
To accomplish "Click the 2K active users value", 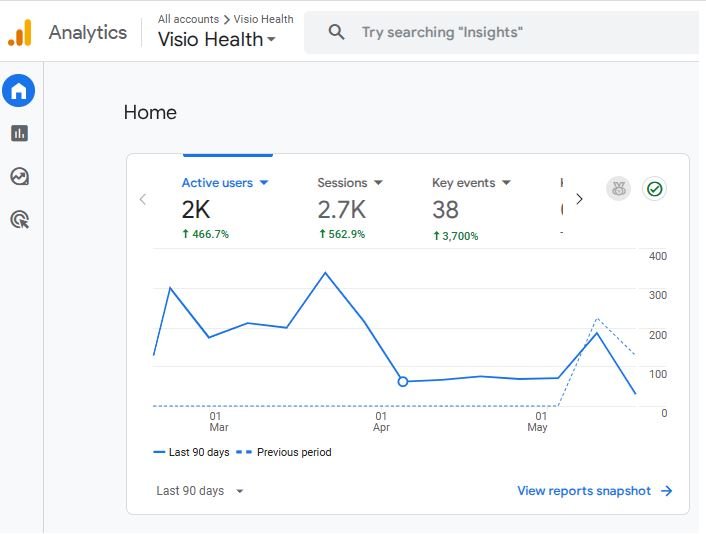I will click(x=196, y=210).
